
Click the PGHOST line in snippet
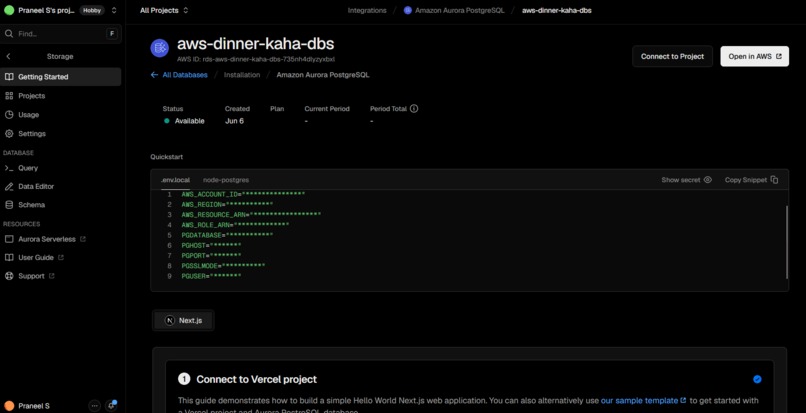(211, 245)
